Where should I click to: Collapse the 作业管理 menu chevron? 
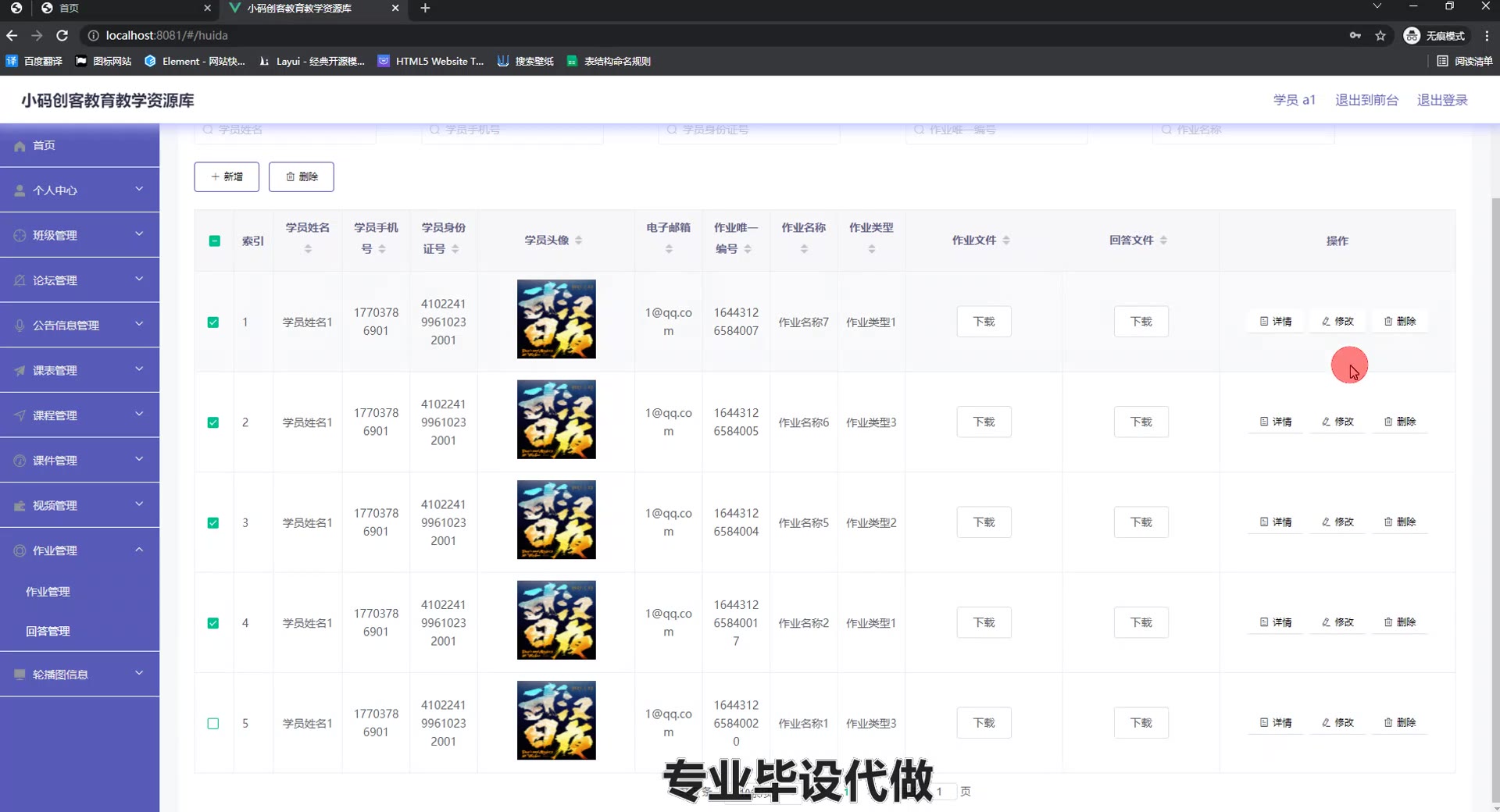coord(139,550)
